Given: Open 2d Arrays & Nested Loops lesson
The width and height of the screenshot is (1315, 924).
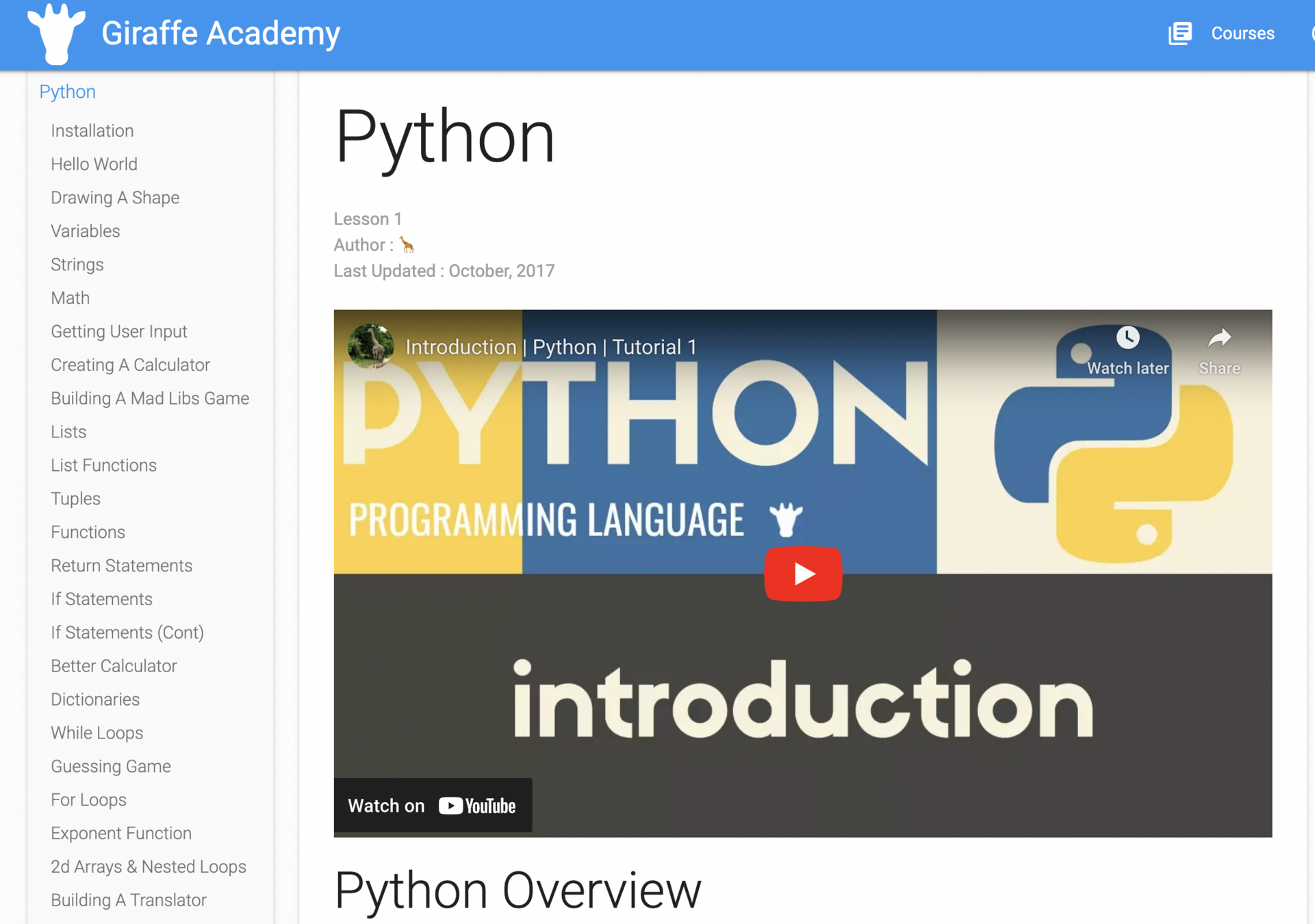Looking at the screenshot, I should coord(148,867).
